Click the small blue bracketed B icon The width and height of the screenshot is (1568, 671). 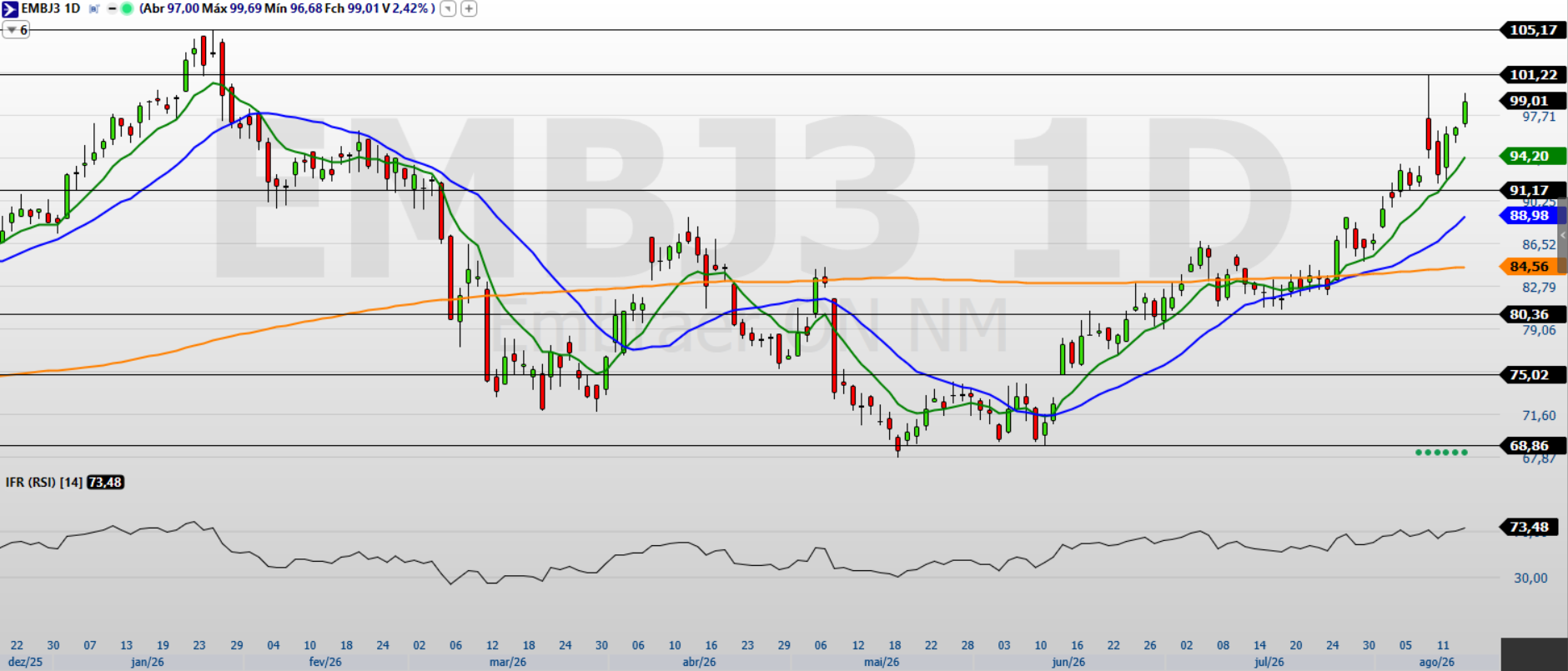(93, 9)
